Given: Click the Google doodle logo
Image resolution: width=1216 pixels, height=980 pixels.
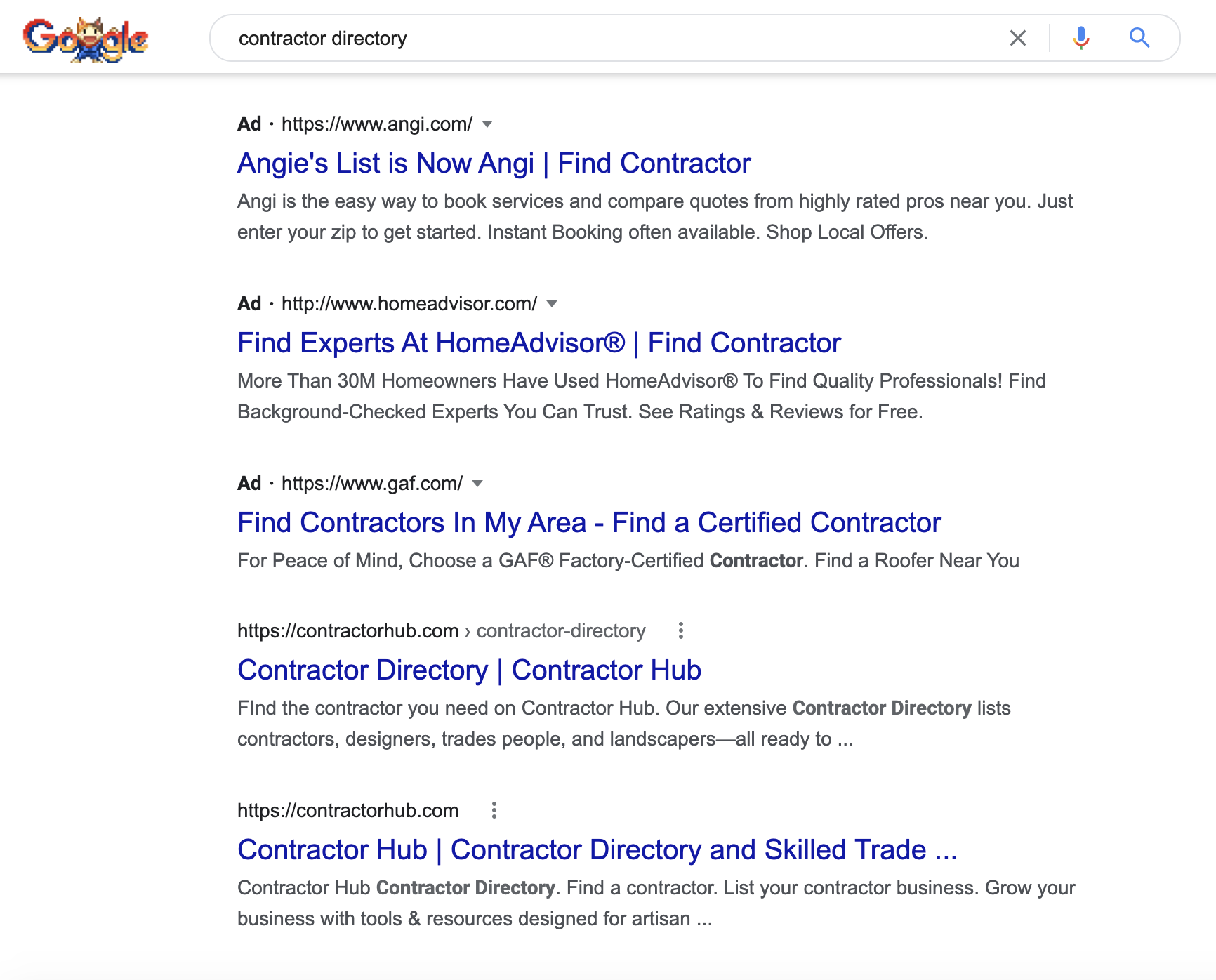Looking at the screenshot, I should pyautogui.click(x=86, y=39).
